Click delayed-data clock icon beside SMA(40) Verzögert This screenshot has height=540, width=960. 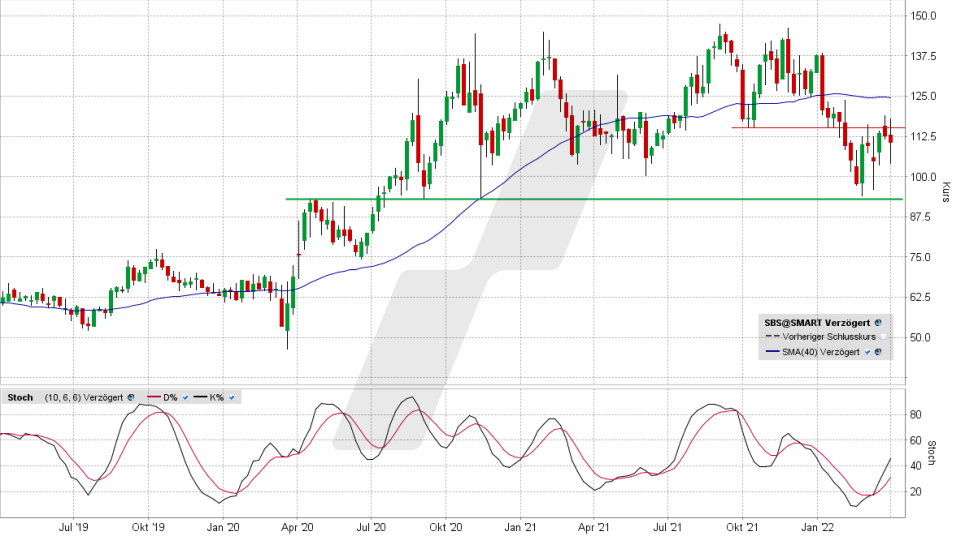(x=878, y=351)
